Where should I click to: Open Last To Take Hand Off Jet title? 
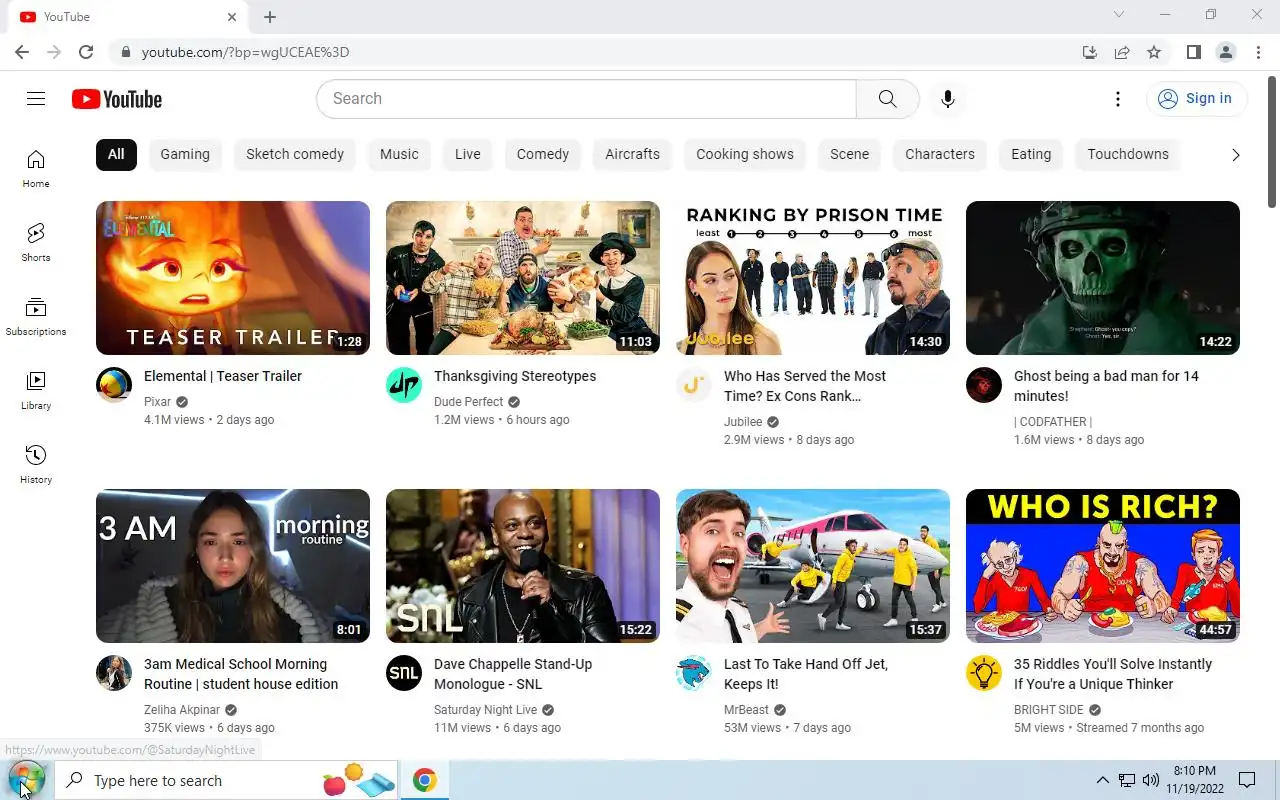click(x=806, y=674)
